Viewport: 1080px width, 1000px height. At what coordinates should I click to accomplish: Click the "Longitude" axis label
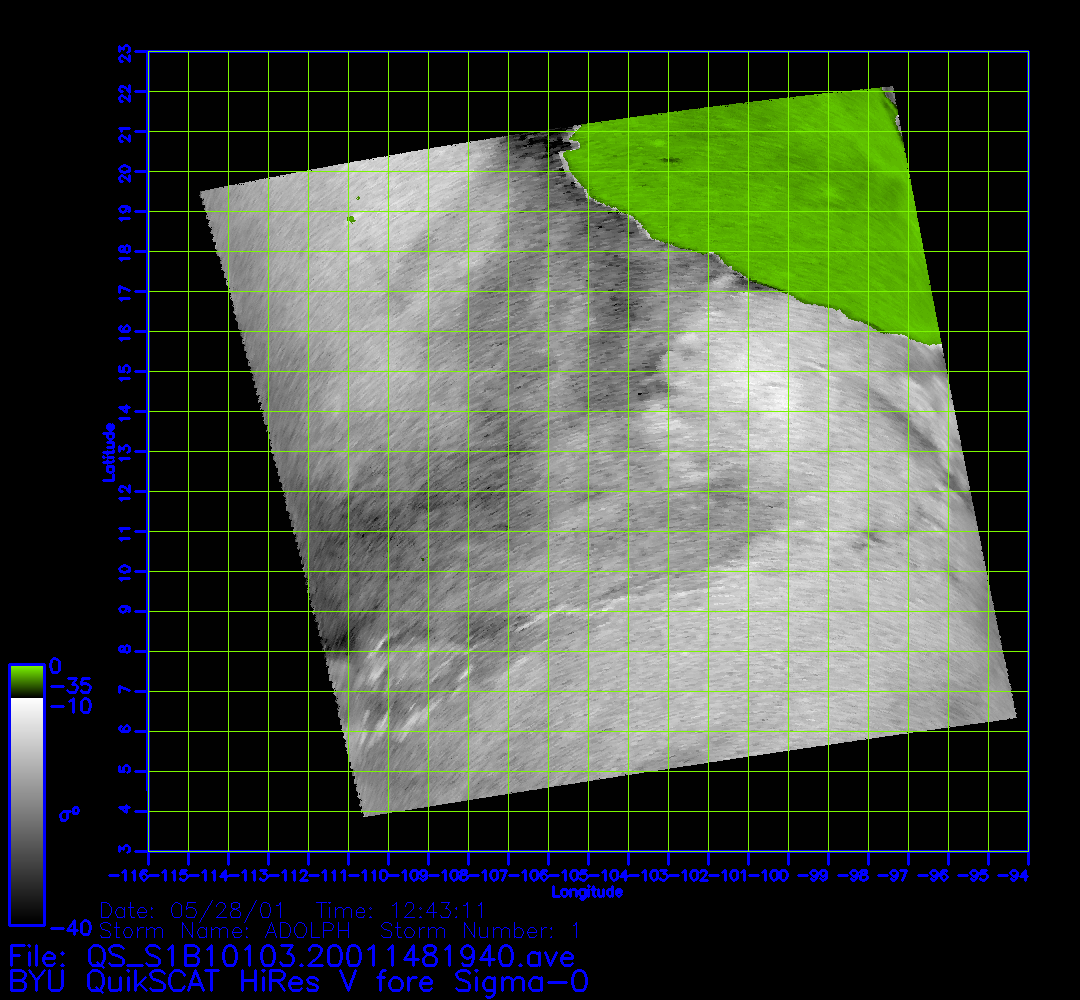tap(587, 892)
